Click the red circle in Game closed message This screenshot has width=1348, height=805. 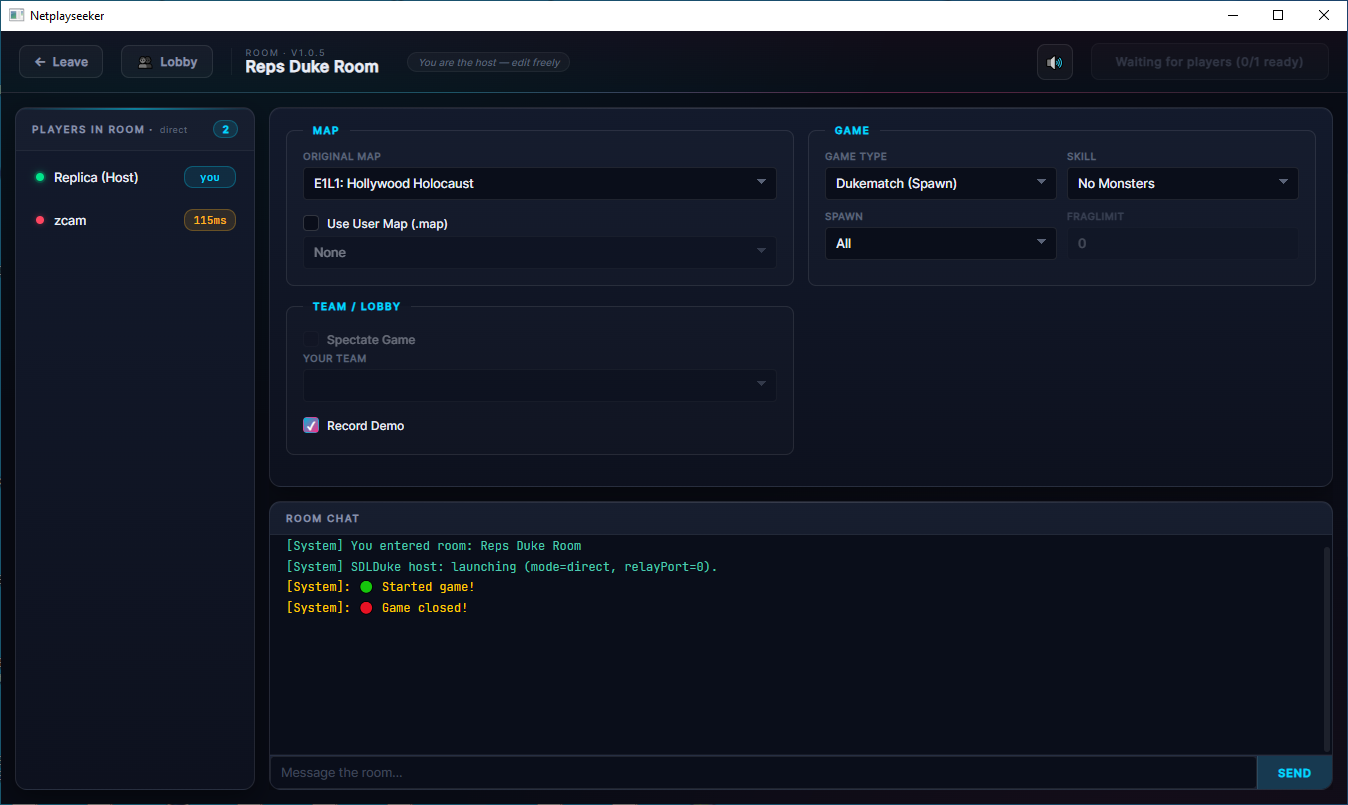click(x=366, y=608)
